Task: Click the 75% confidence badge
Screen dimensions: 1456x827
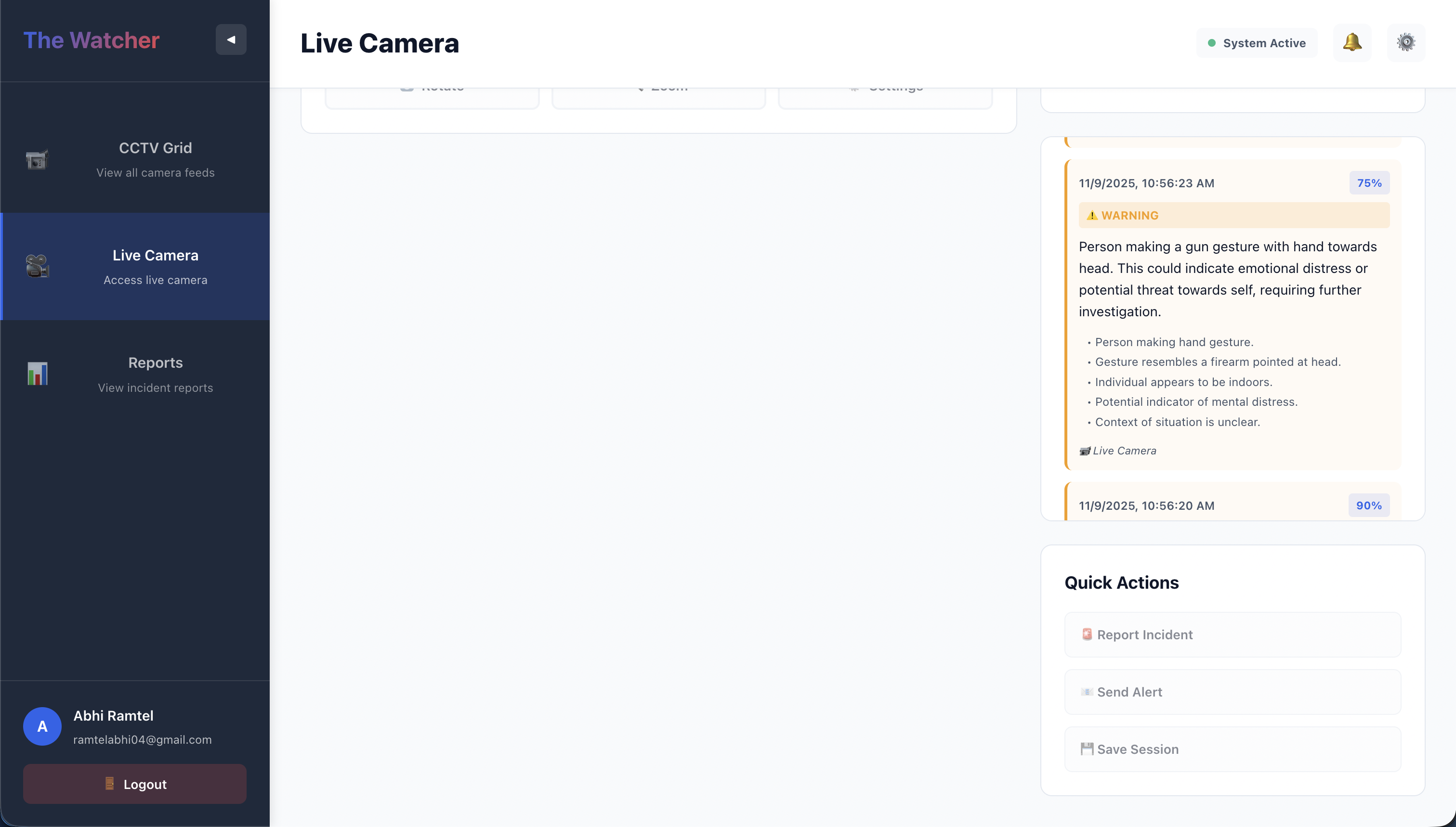Action: pos(1368,183)
